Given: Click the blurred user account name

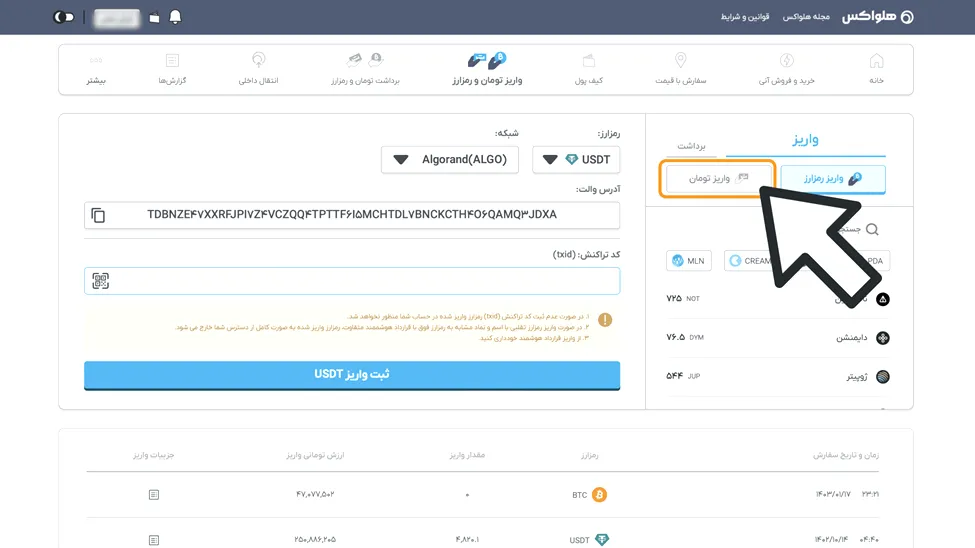Looking at the screenshot, I should point(117,18).
